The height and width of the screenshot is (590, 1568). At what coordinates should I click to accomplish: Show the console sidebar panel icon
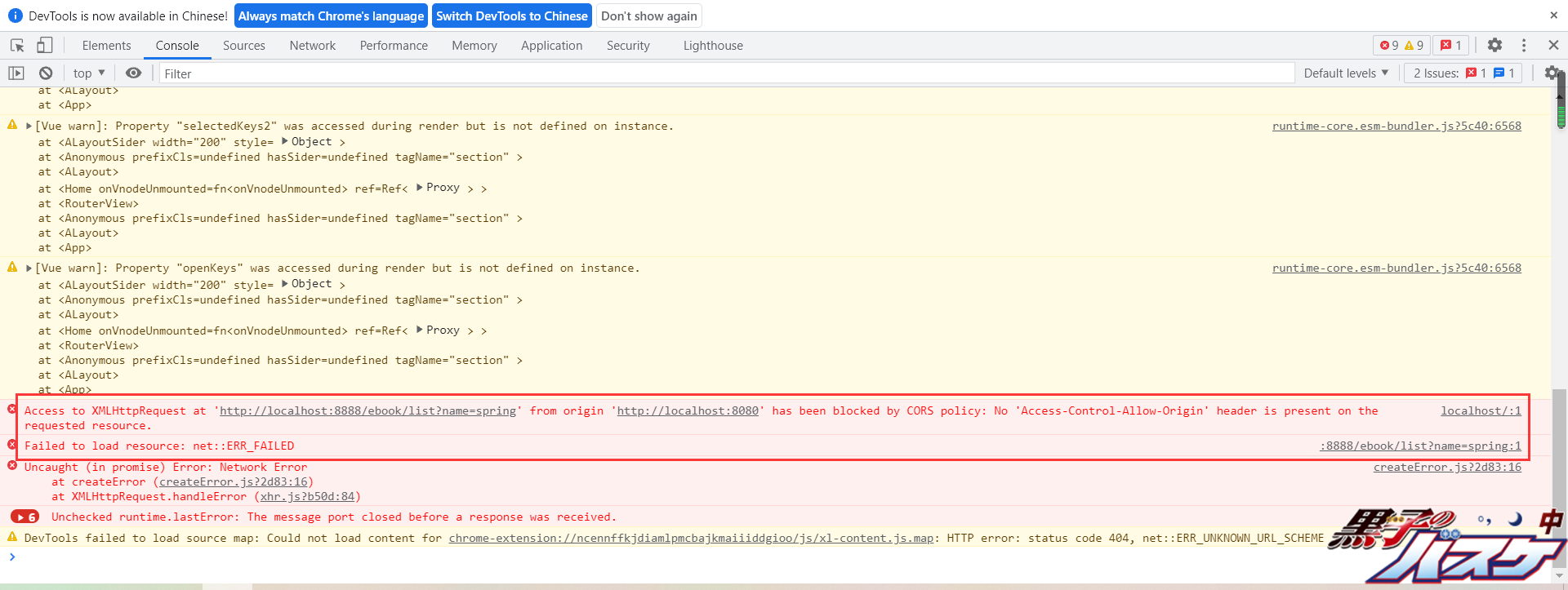[x=16, y=73]
